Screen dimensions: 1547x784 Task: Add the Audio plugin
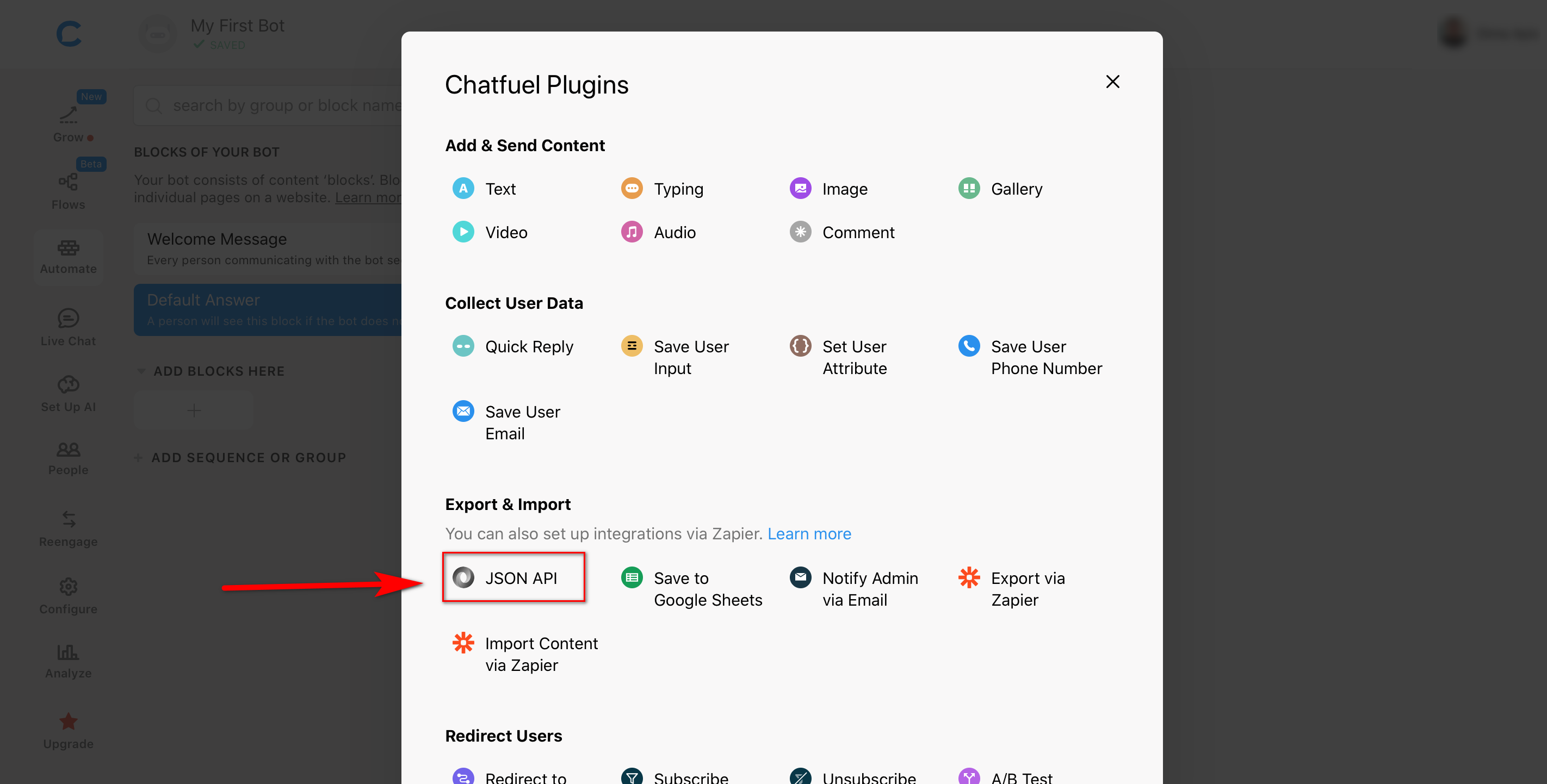coord(658,232)
